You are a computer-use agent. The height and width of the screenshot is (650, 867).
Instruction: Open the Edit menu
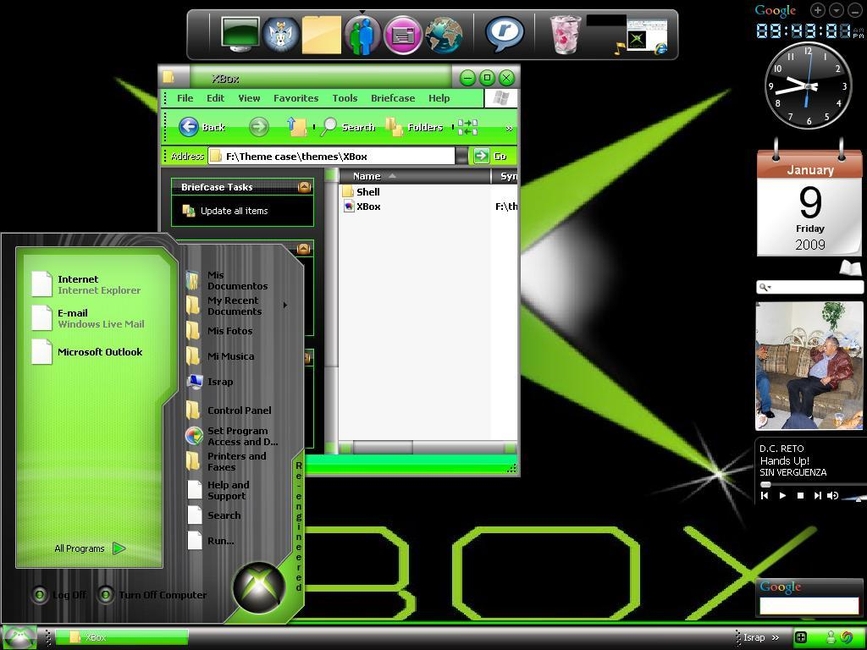pyautogui.click(x=215, y=98)
